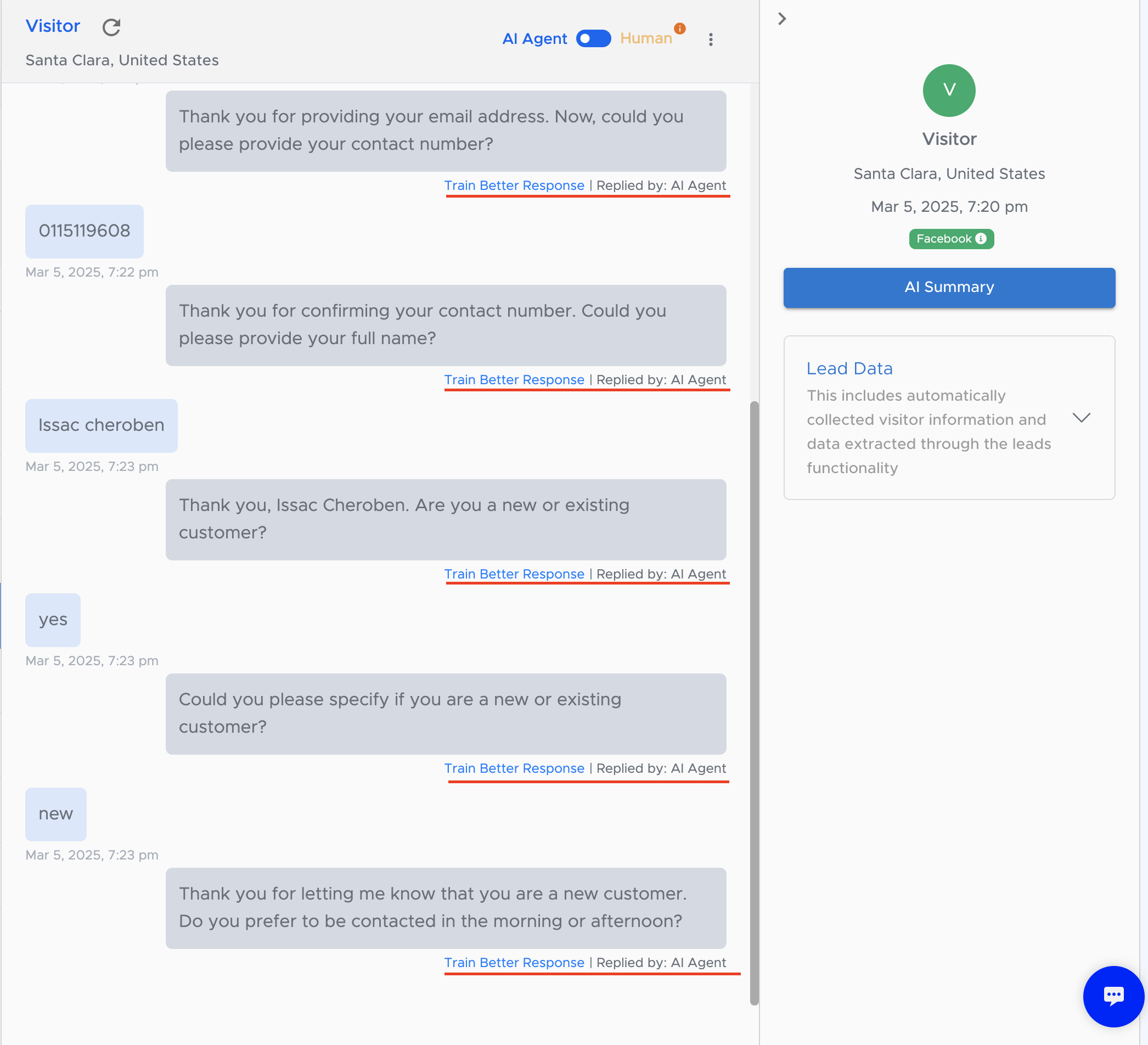Click Train Better Response under full name message

pos(514,380)
